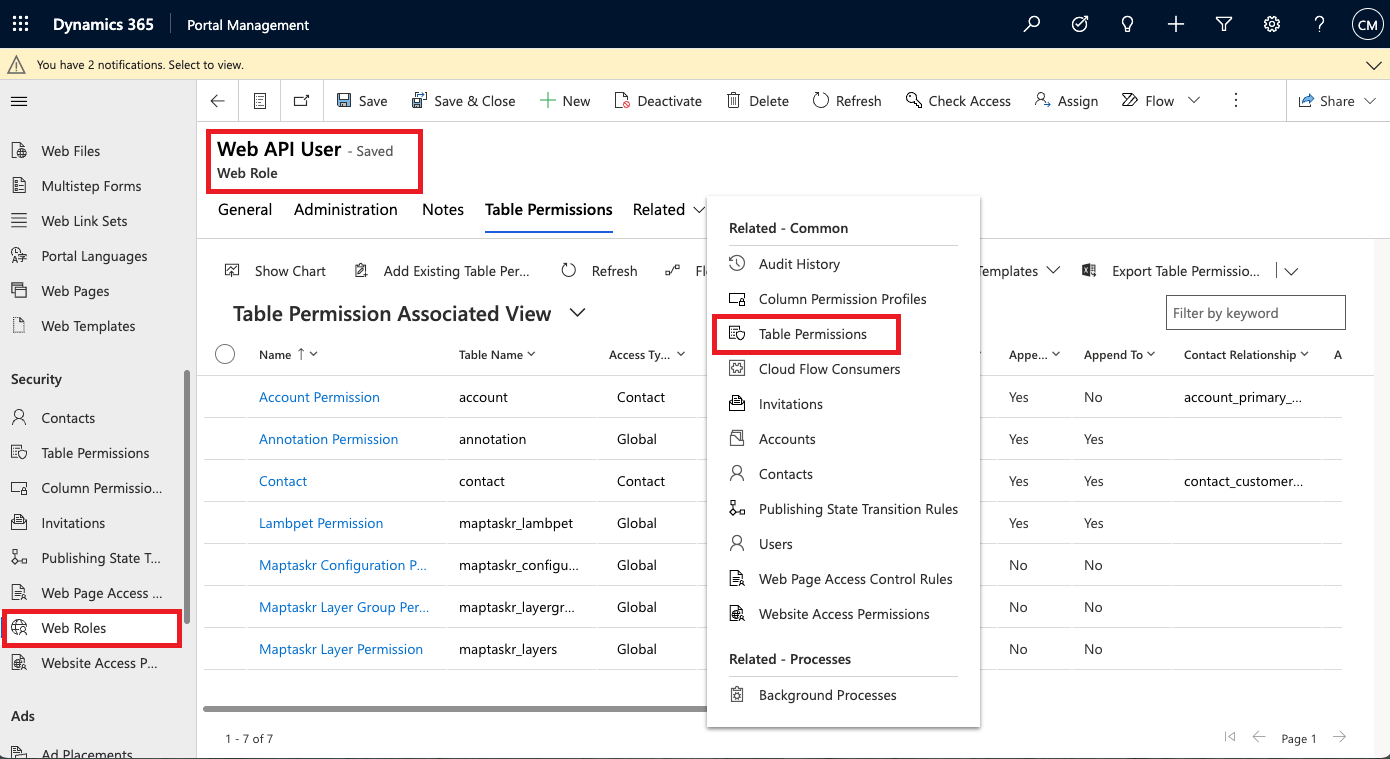Expand the Share dropdown chevron
Image resolution: width=1390 pixels, height=759 pixels.
click(x=1370, y=101)
